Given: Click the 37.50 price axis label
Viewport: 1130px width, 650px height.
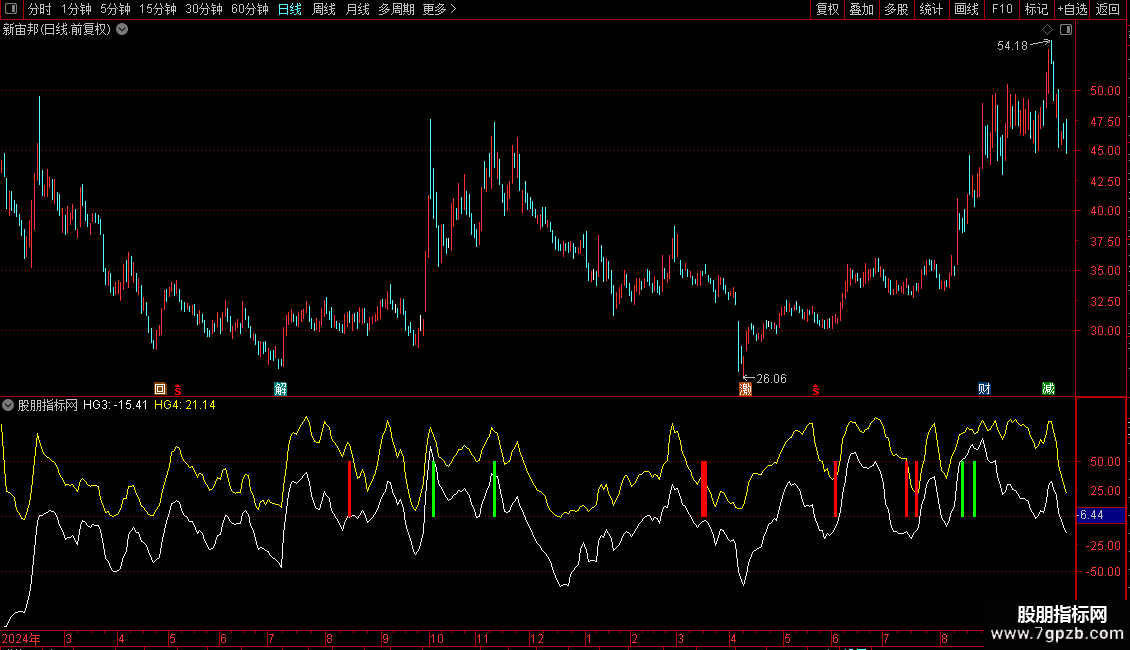Looking at the screenshot, I should coord(1105,241).
